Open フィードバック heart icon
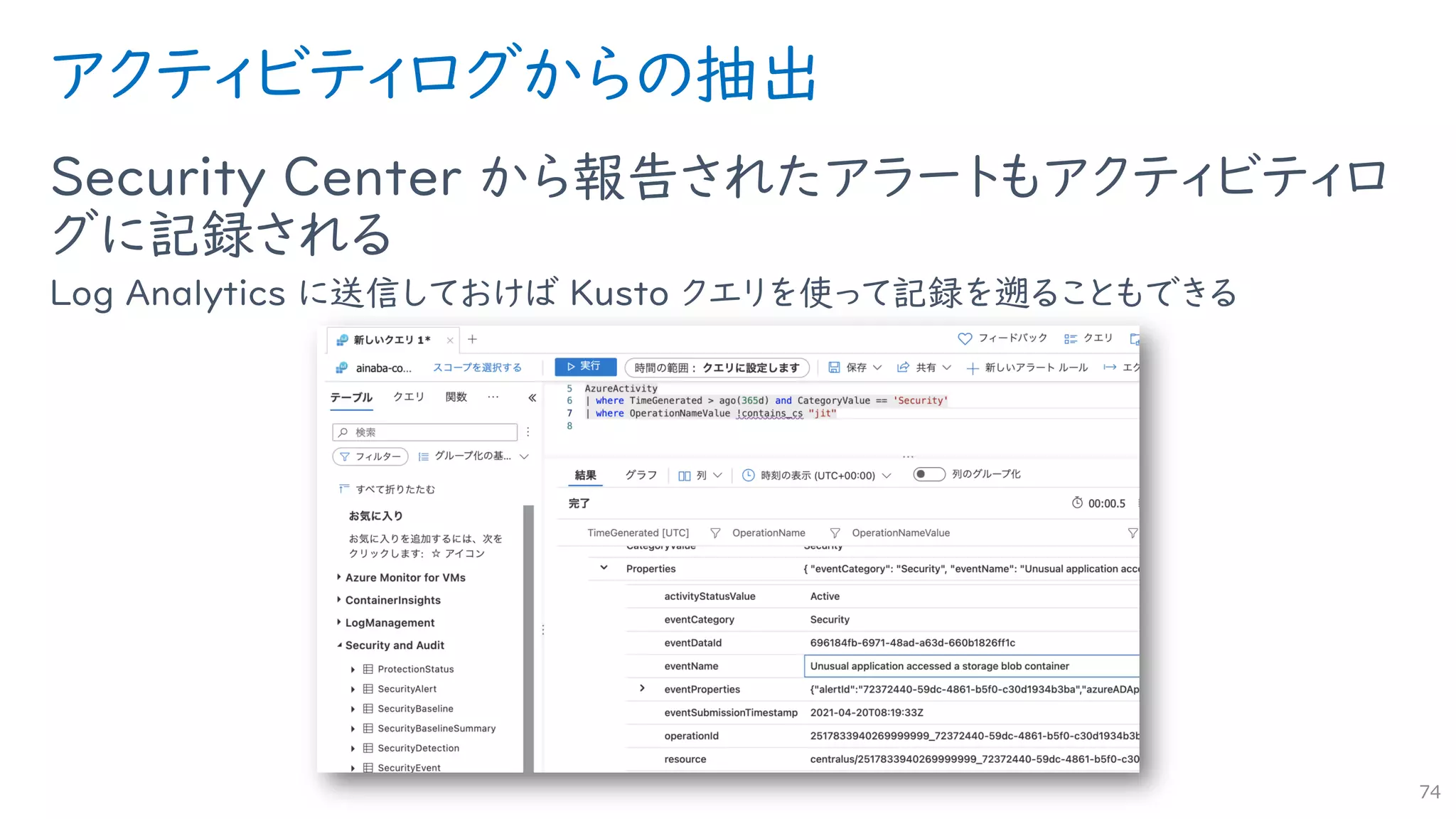Image resolution: width=1456 pixels, height=819 pixels. pos(965,338)
